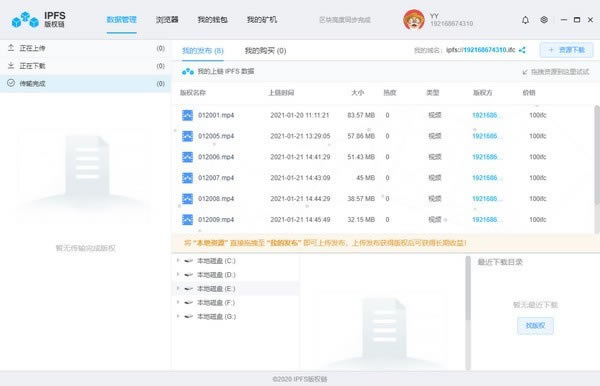Expand 本地磁盘 (G:) tree node
Screen dimensions: 600x386
point(178,316)
